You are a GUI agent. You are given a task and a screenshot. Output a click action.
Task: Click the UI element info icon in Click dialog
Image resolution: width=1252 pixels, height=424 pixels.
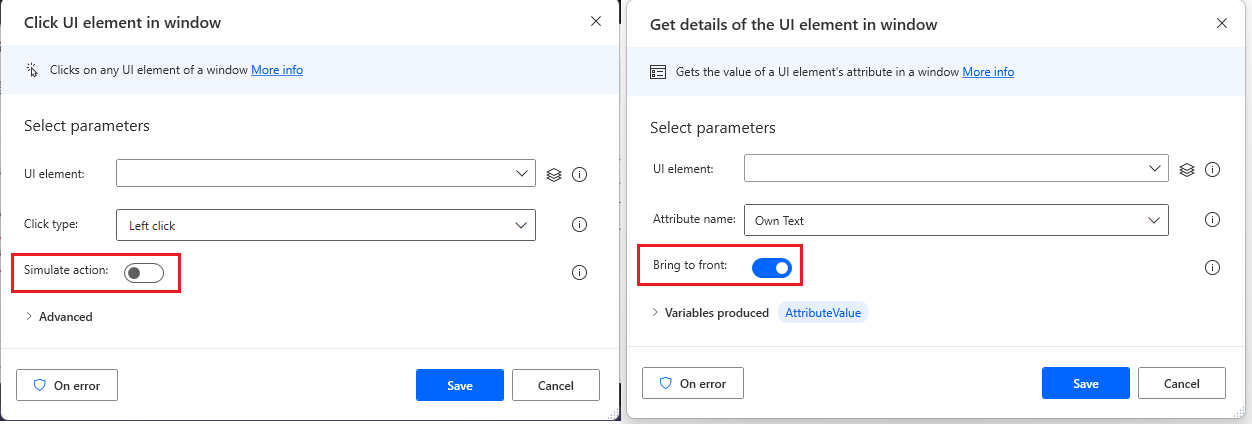tap(579, 175)
